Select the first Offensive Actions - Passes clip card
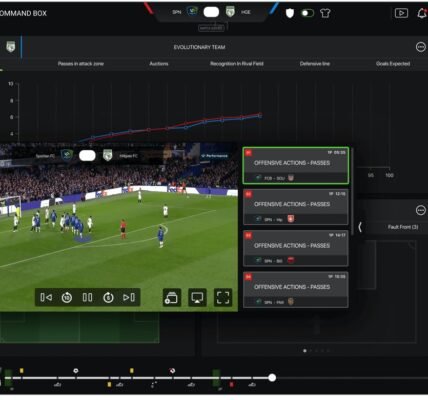The width and height of the screenshot is (428, 400). pos(296,165)
